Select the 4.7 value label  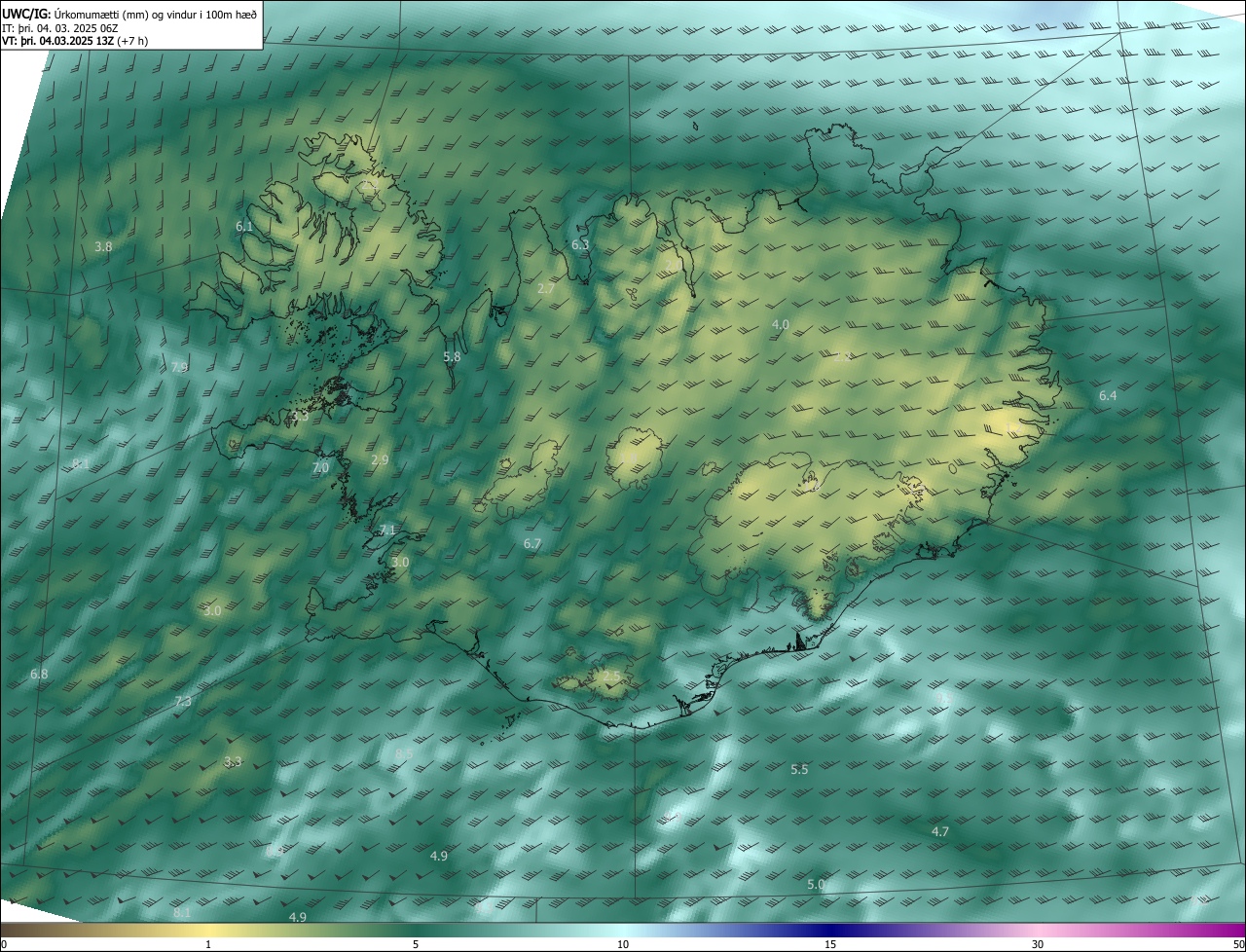click(x=940, y=831)
